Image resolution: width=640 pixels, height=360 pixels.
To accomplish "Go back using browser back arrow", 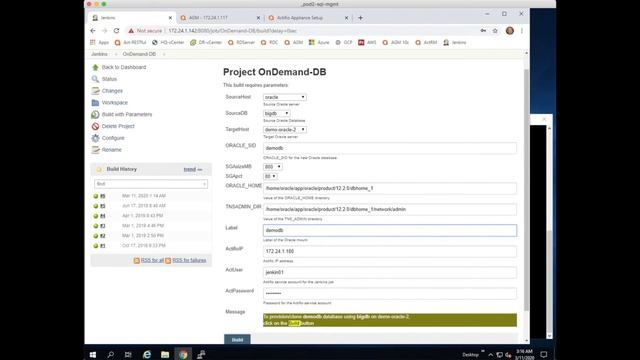I will (x=93, y=31).
